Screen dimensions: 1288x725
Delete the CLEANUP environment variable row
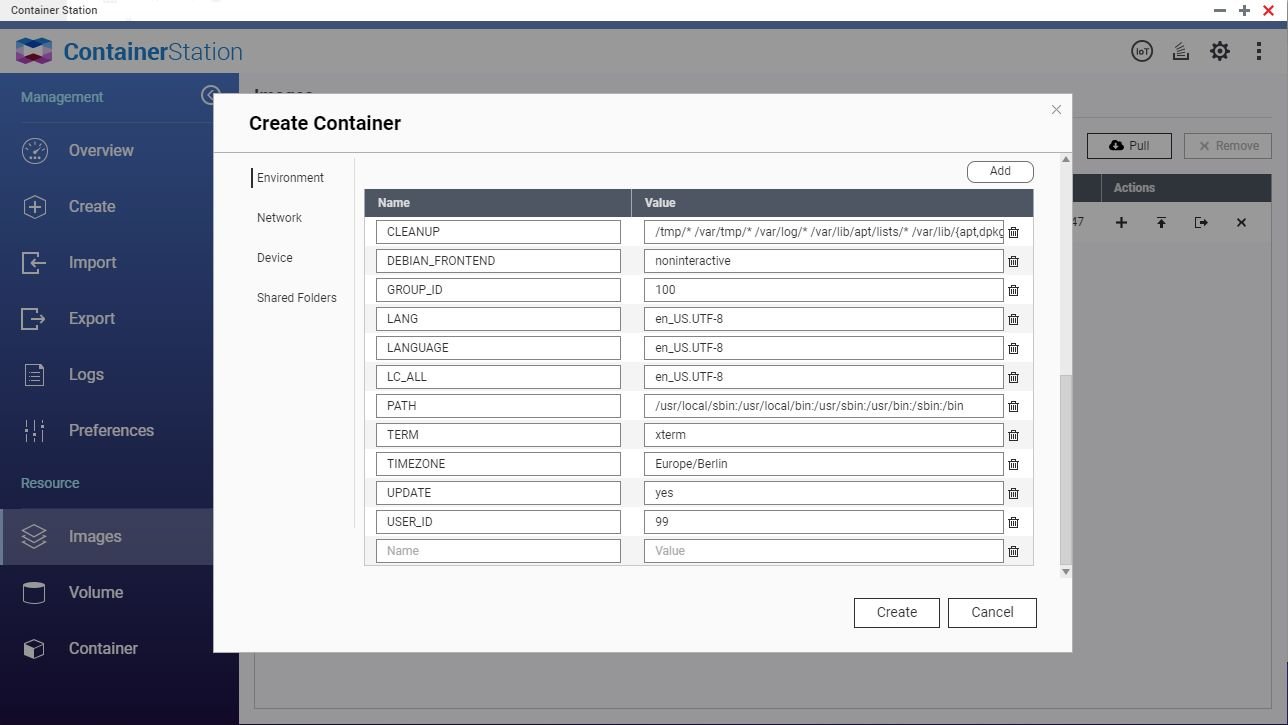tap(1013, 232)
